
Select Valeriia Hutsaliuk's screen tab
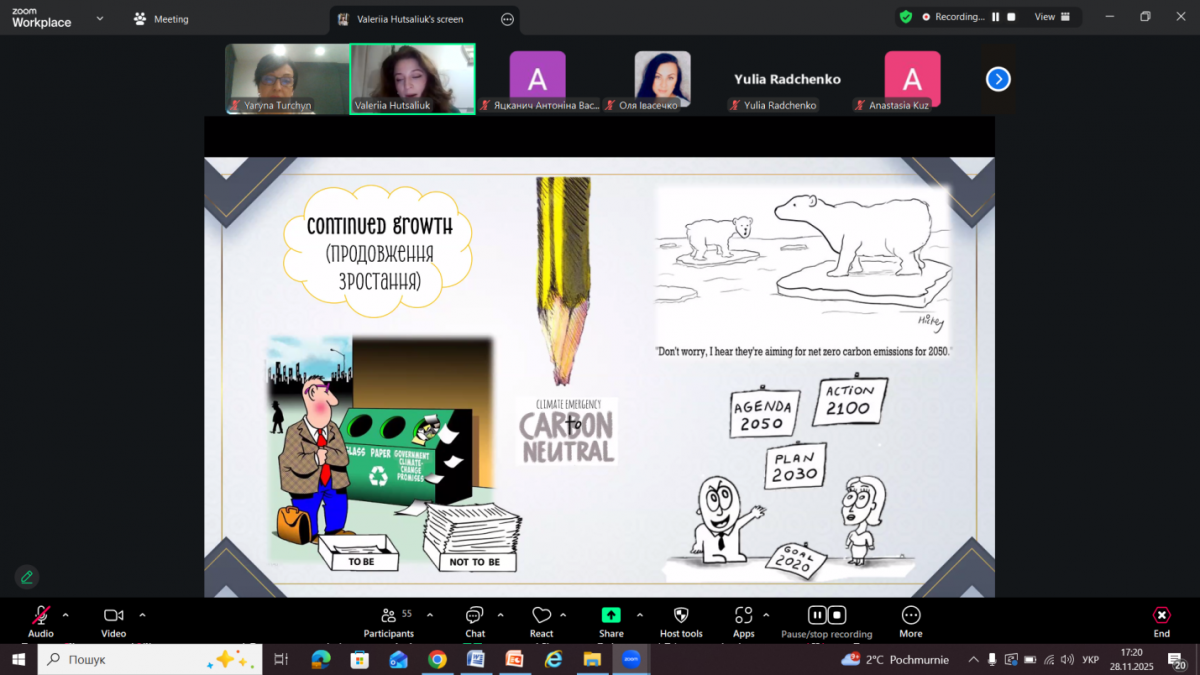click(410, 19)
